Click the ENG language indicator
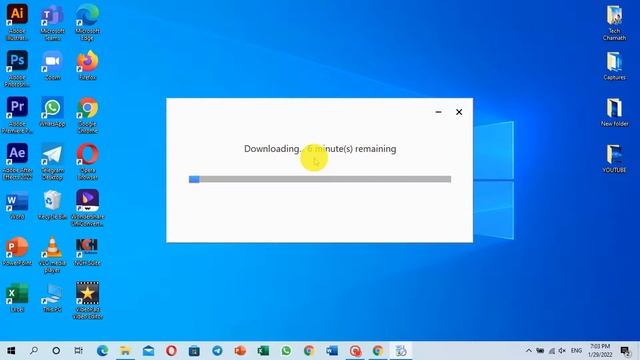This screenshot has width=640, height=360. tap(576, 351)
